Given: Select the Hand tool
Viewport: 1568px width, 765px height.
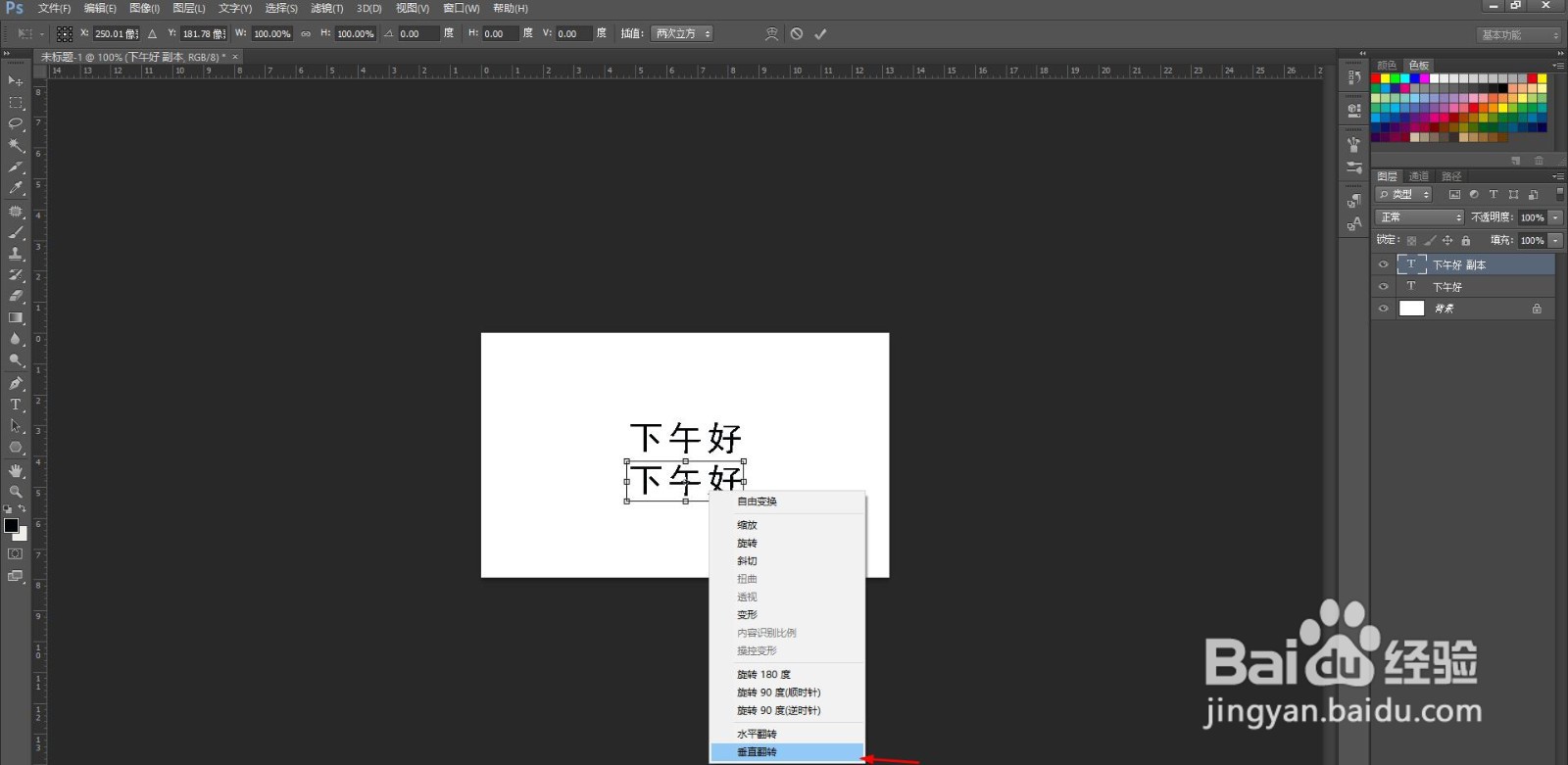Looking at the screenshot, I should [16, 470].
